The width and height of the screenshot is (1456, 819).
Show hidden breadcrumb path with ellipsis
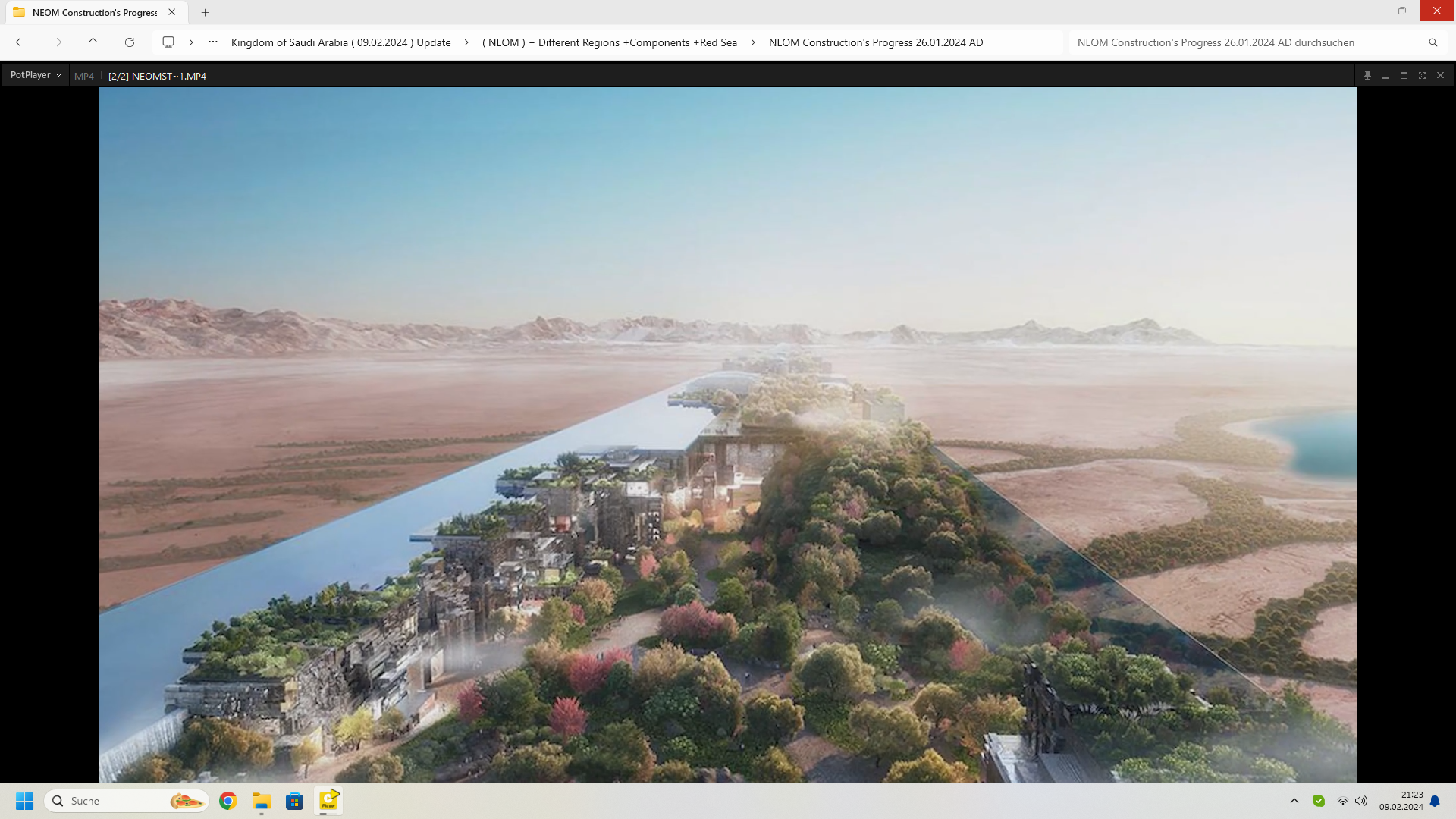[213, 42]
